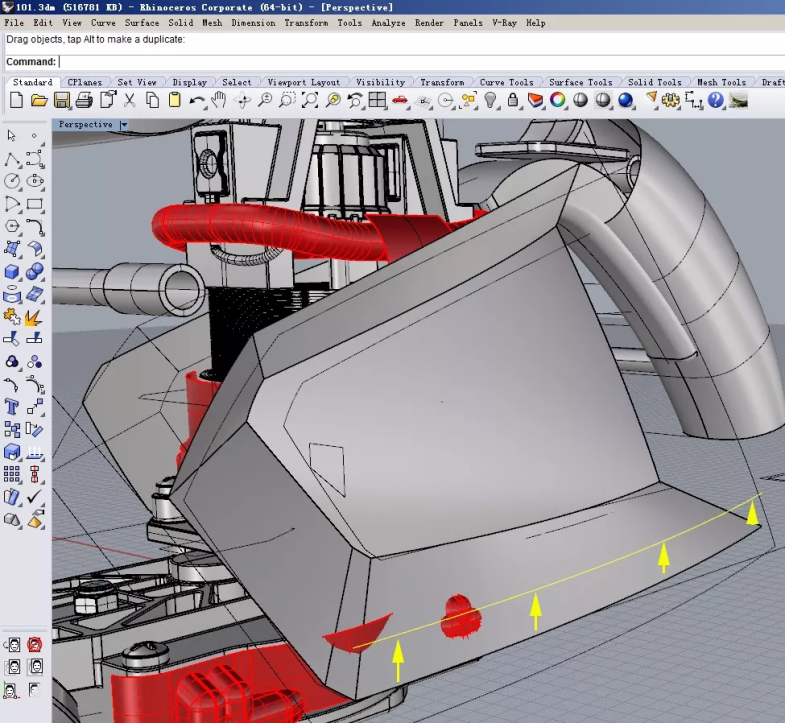Click the Hide objects lightbulb icon
Viewport: 785px width, 723px height.
pos(491,100)
